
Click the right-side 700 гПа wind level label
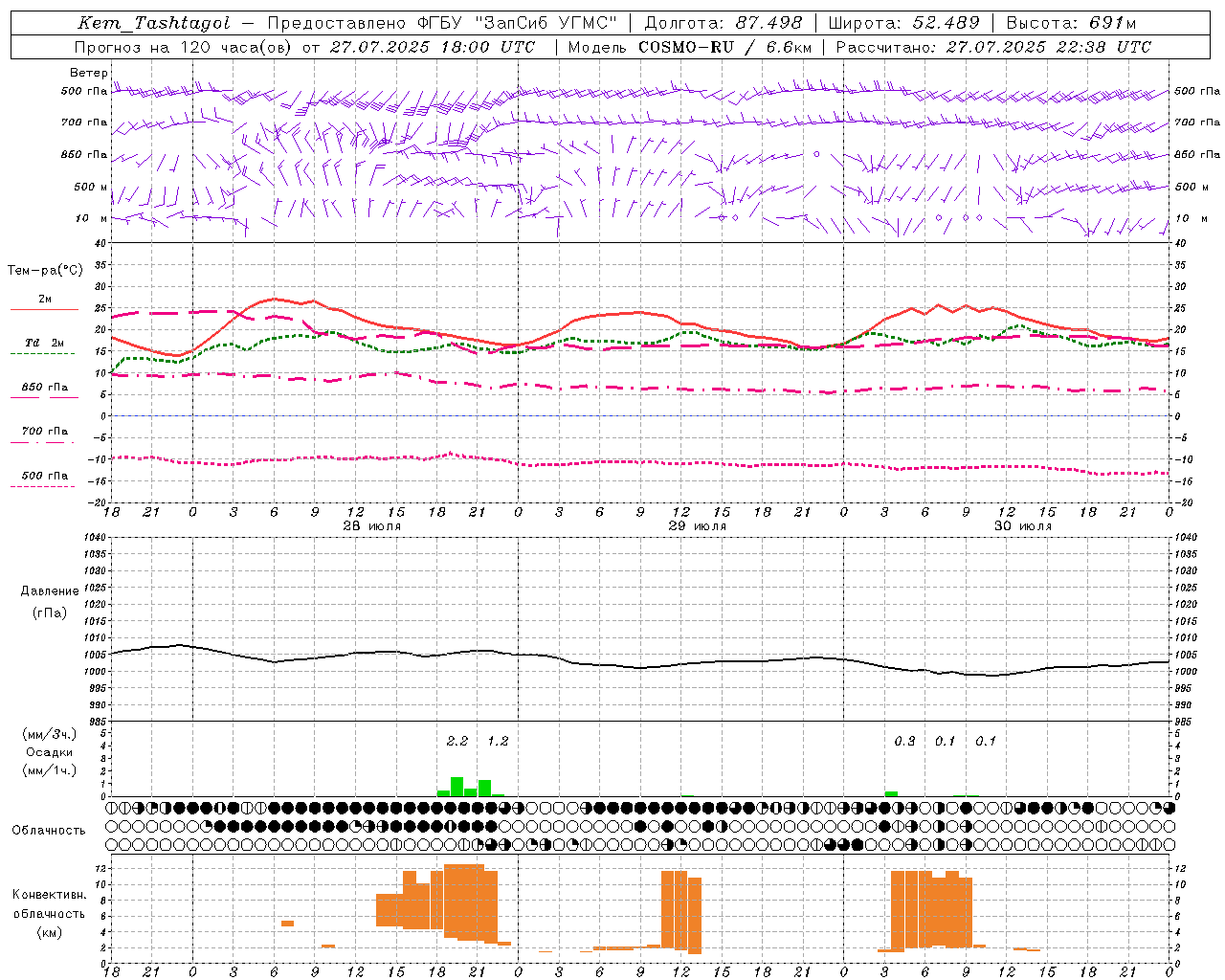(x=1197, y=122)
